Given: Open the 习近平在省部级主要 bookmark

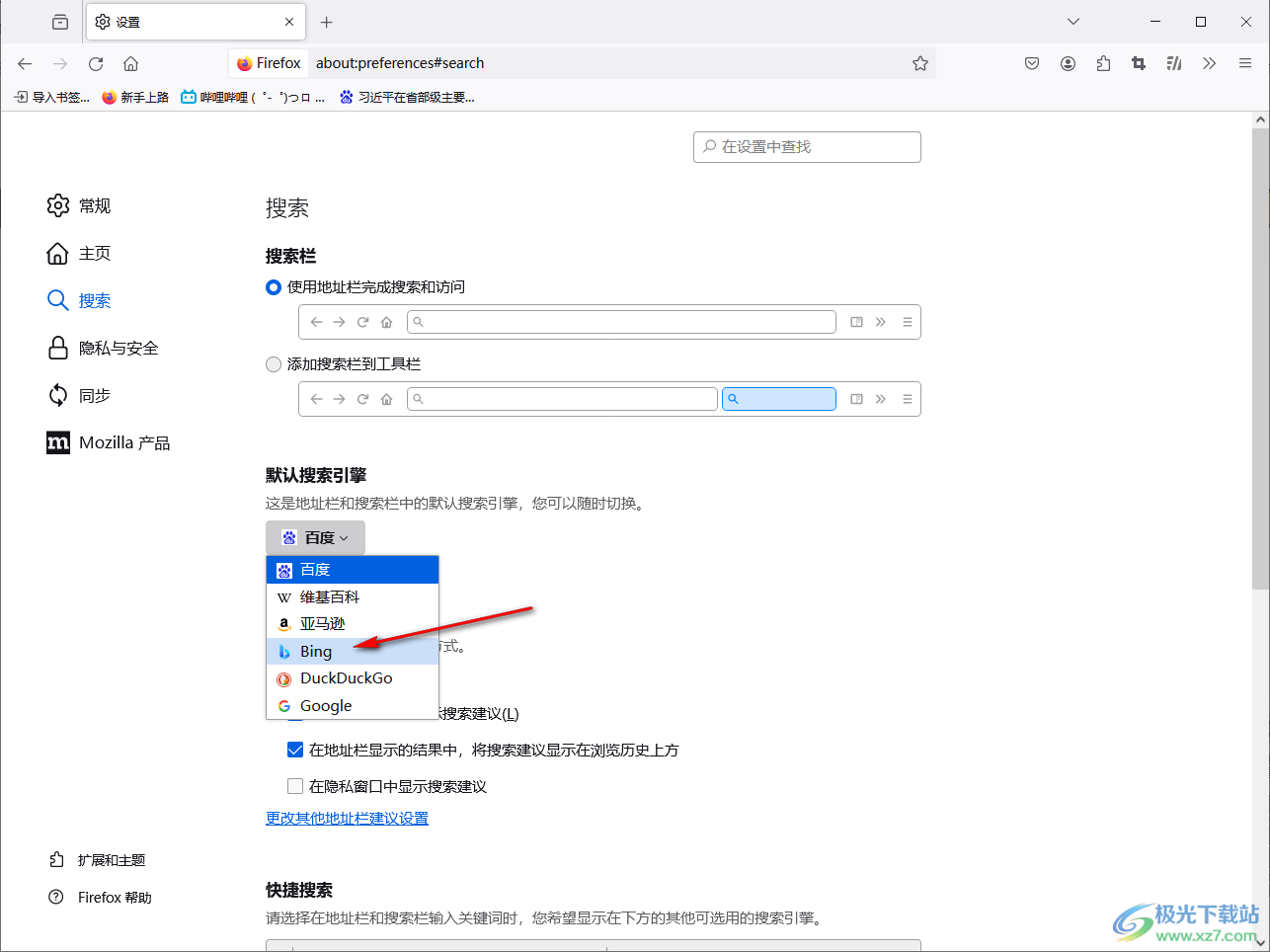Looking at the screenshot, I should [x=407, y=97].
